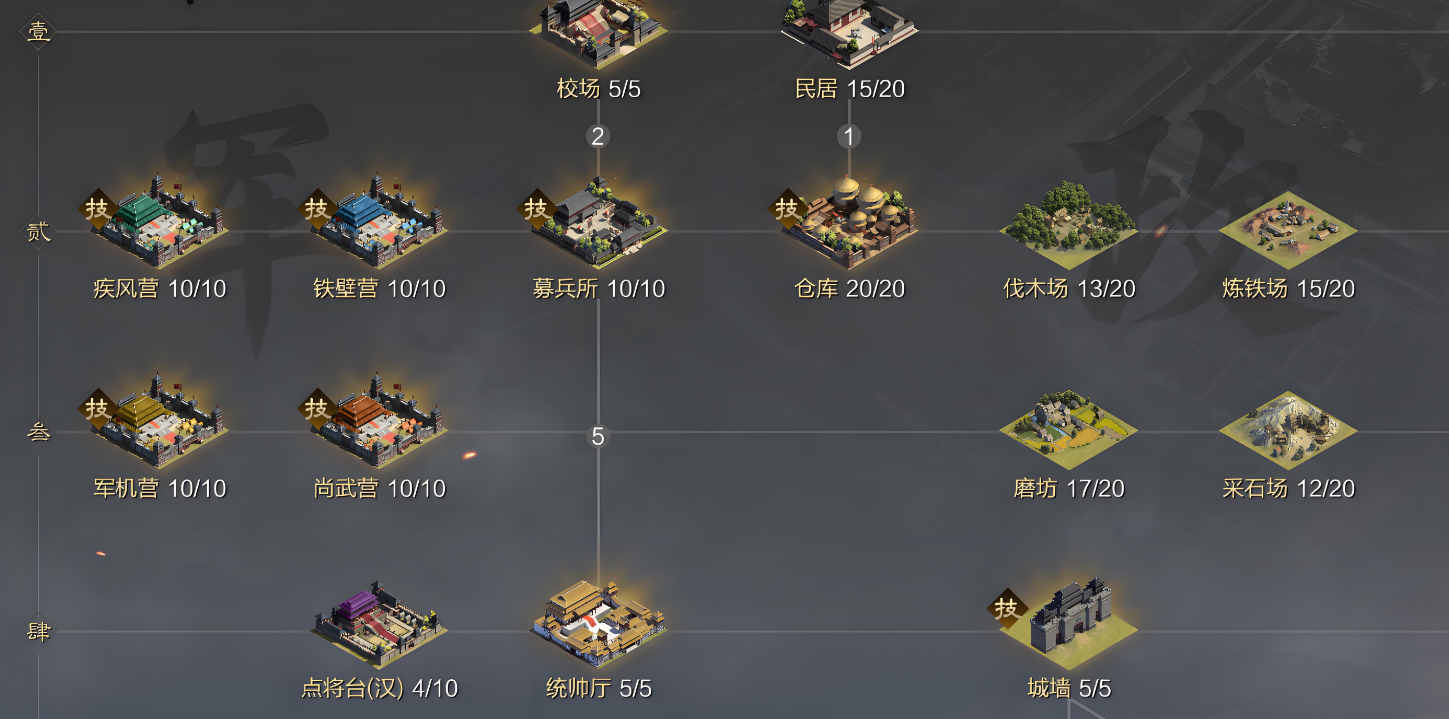The width and height of the screenshot is (1449, 719).
Task: Click the 技 badge on 城墙
Action: tap(1007, 608)
